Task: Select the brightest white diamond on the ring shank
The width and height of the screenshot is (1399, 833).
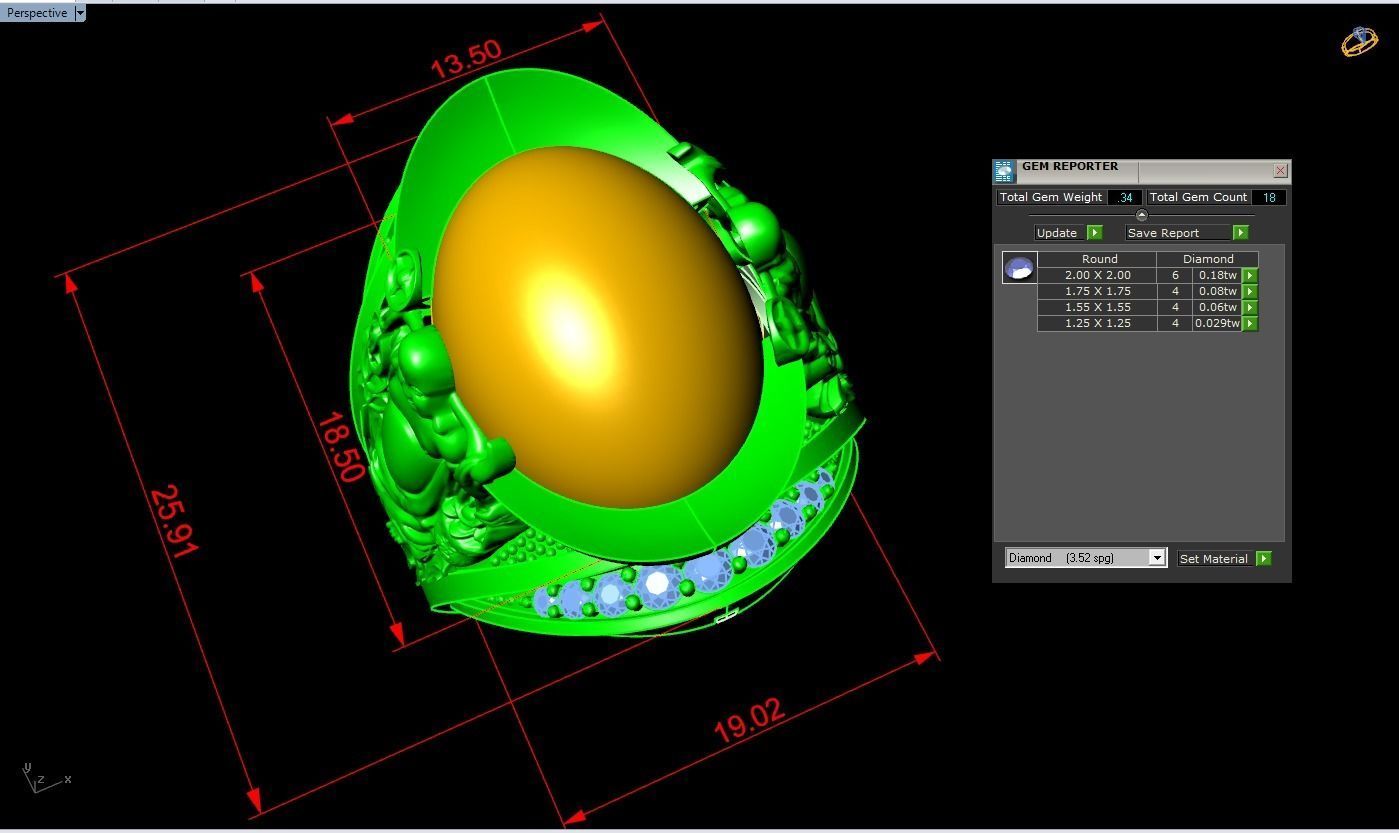Action: 657,584
